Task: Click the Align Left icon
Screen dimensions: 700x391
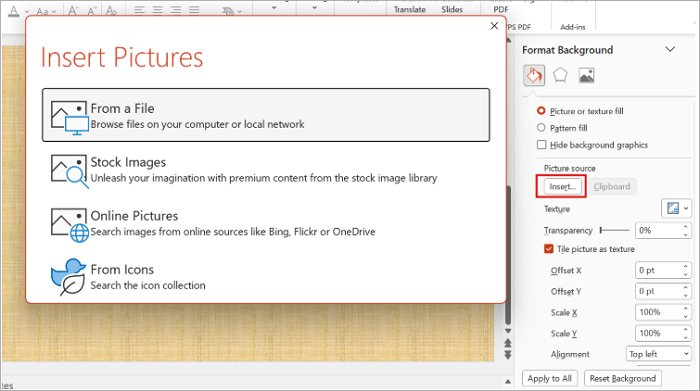Action: pyautogui.click(x=139, y=10)
